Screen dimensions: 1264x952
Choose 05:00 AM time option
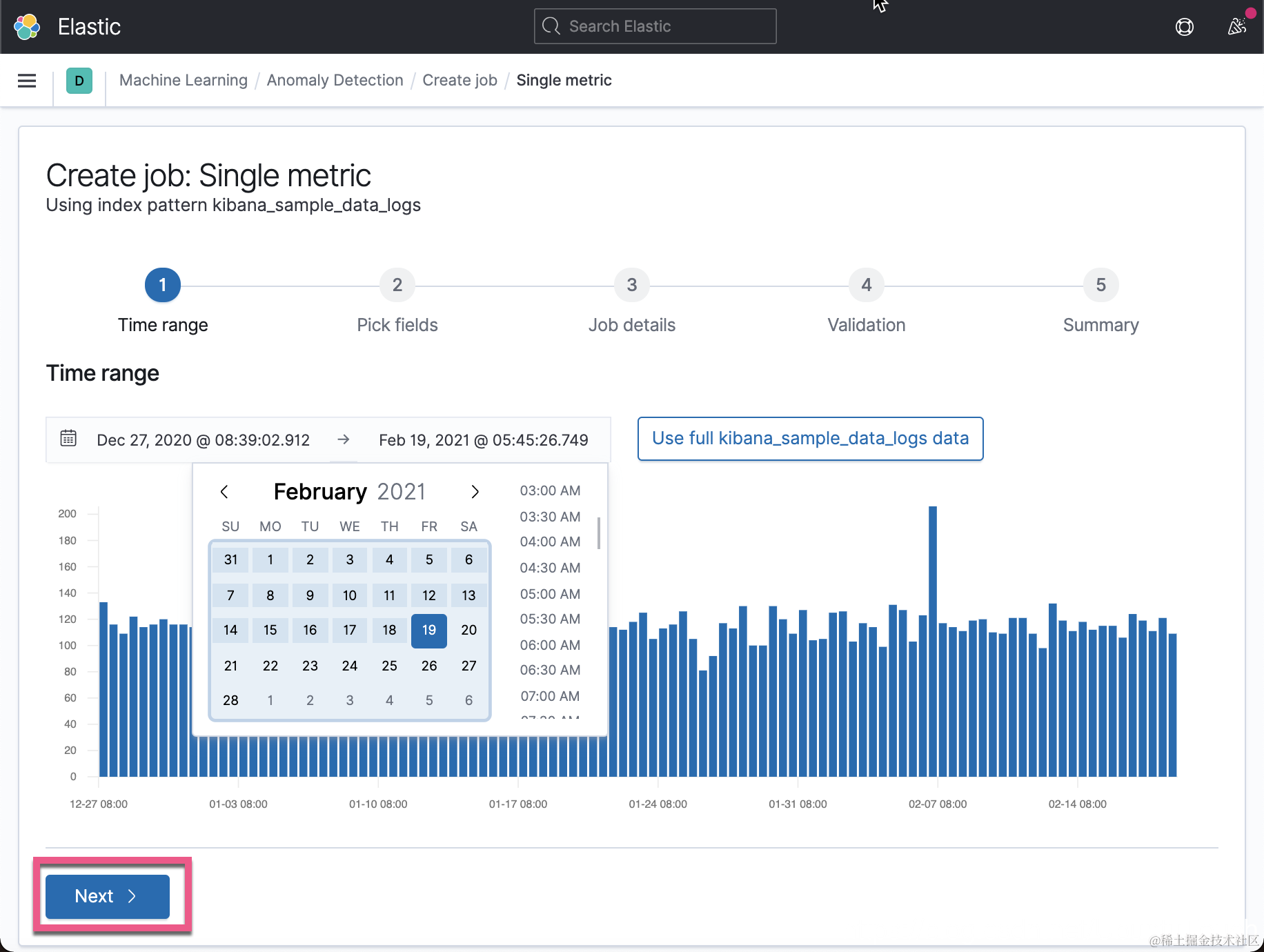(550, 594)
